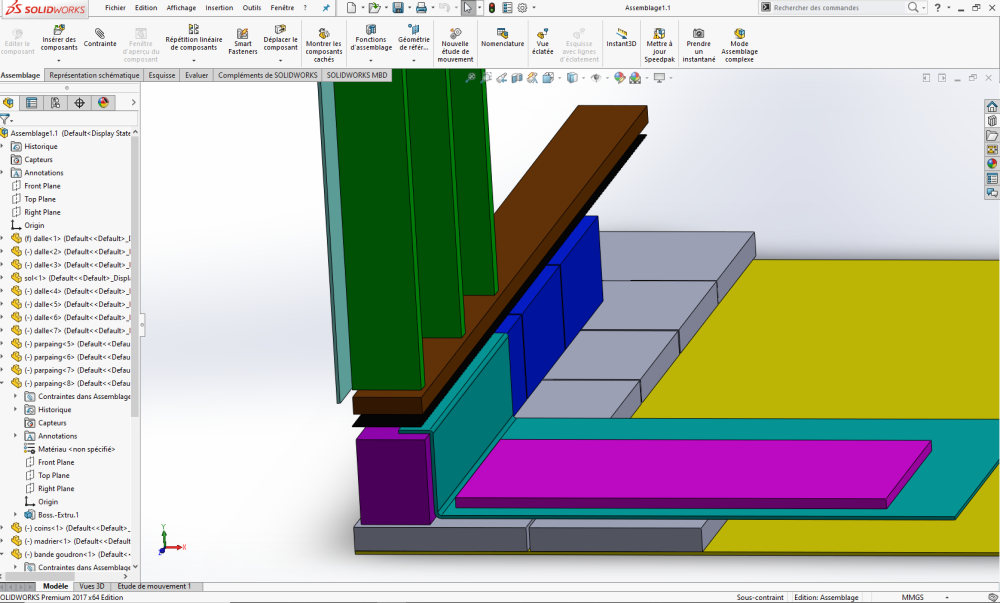Expand the Répétition linéaire dropdown arrow
The height and width of the screenshot is (603, 1000).
(x=194, y=61)
